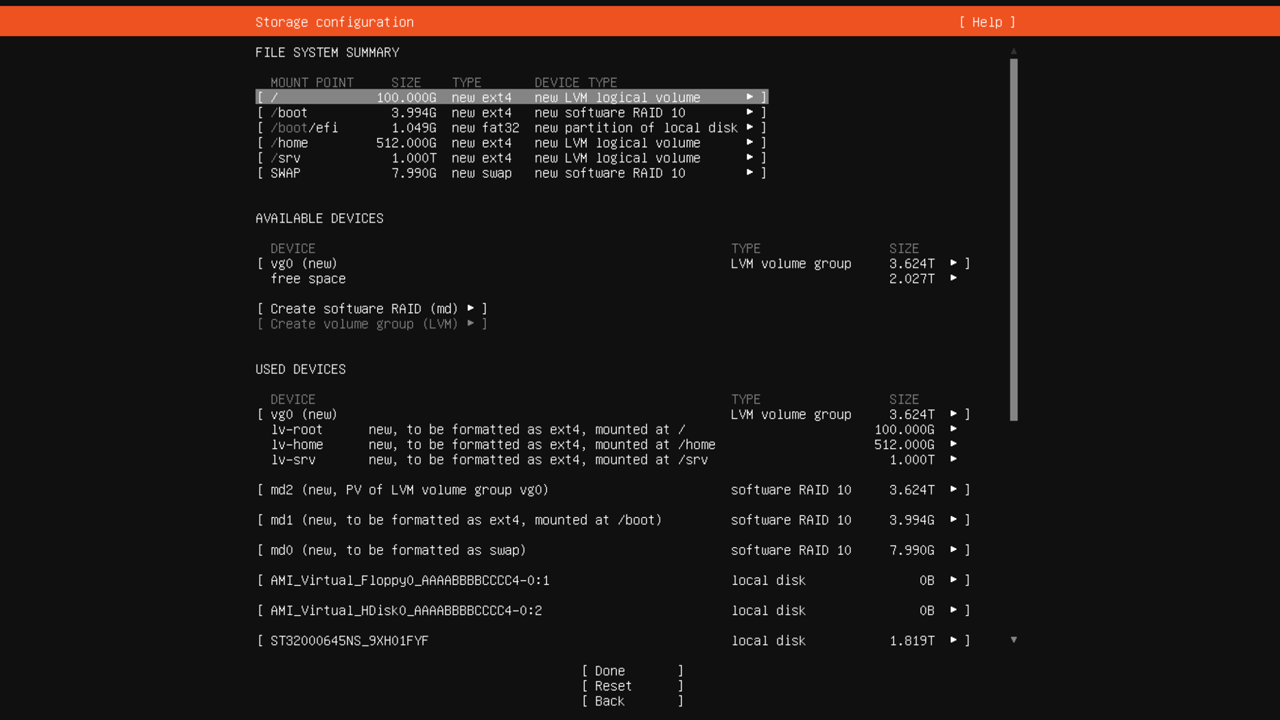Select the /srv logical volume row
This screenshot has width=1280, height=720.
tap(511, 158)
